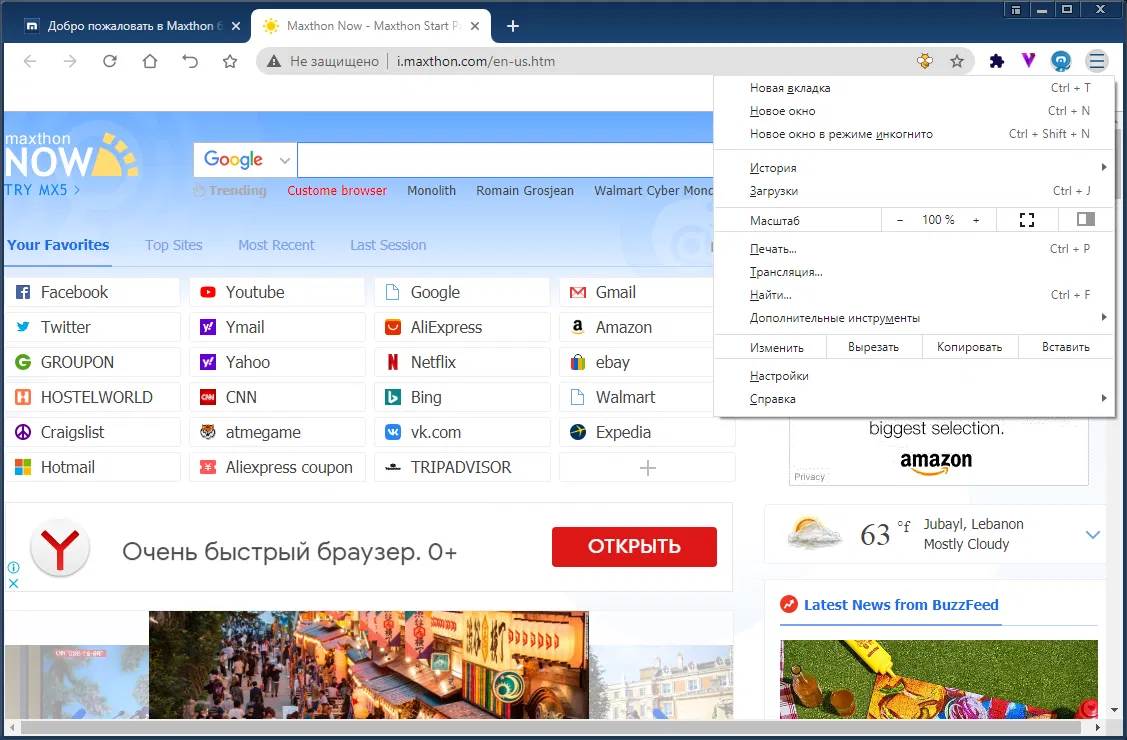Expand the Google search engine dropdown

click(x=285, y=160)
